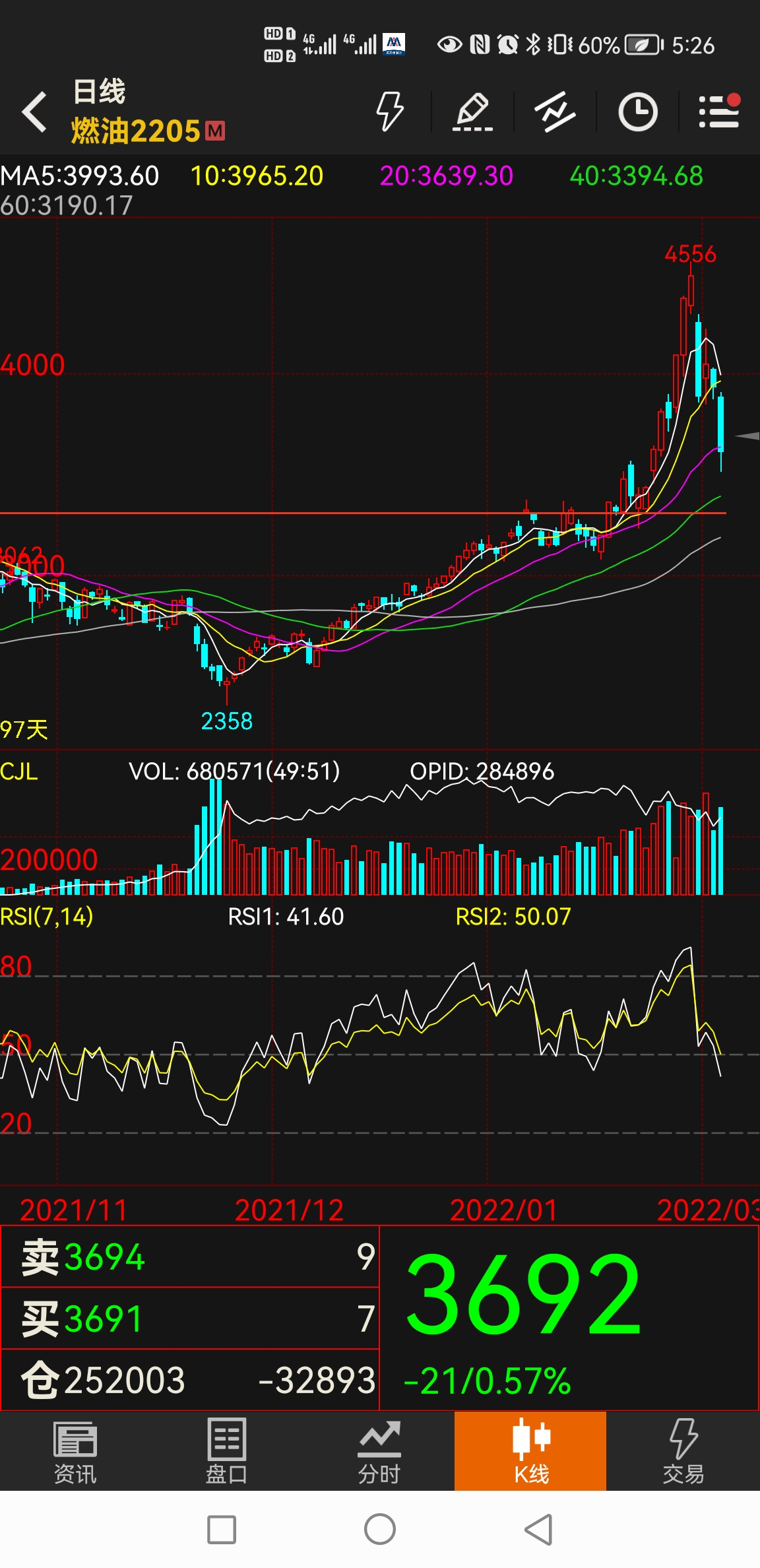Select the K线 candlestick tab
This screenshot has width=760, height=1568.
point(530,1451)
